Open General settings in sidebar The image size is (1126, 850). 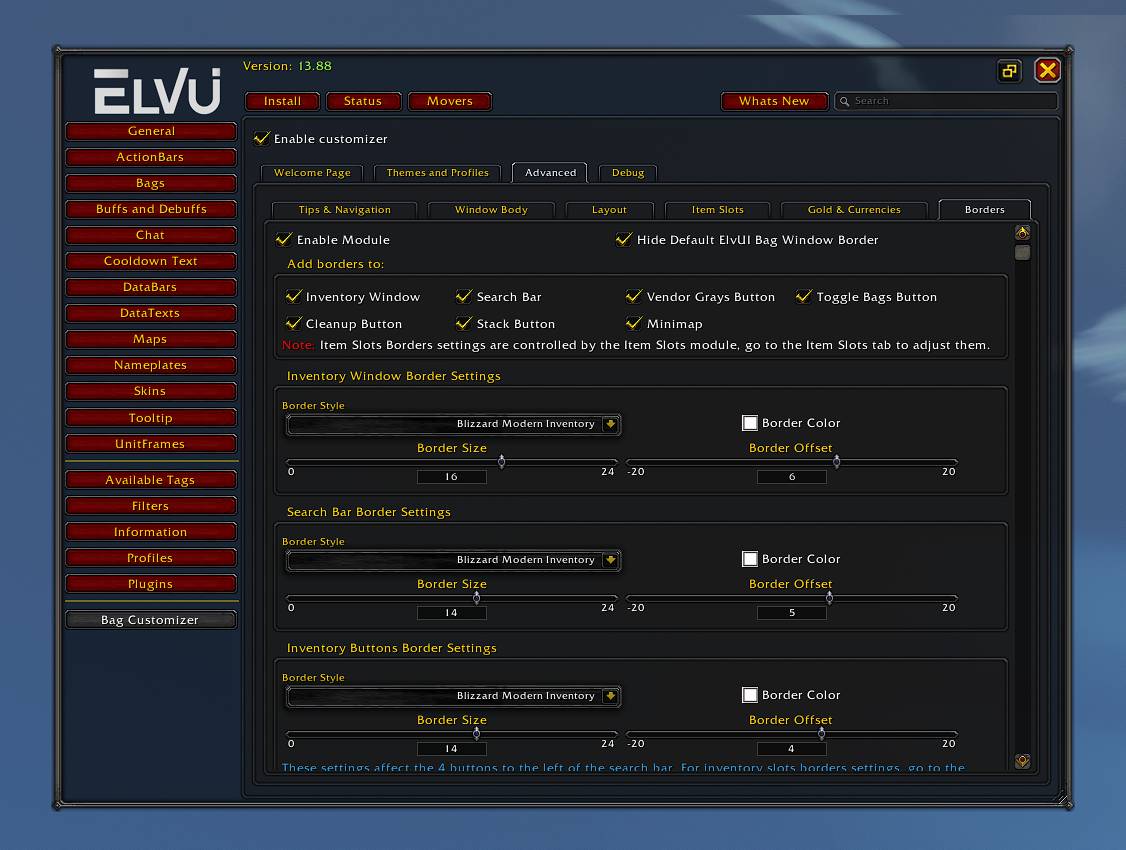pyautogui.click(x=151, y=131)
